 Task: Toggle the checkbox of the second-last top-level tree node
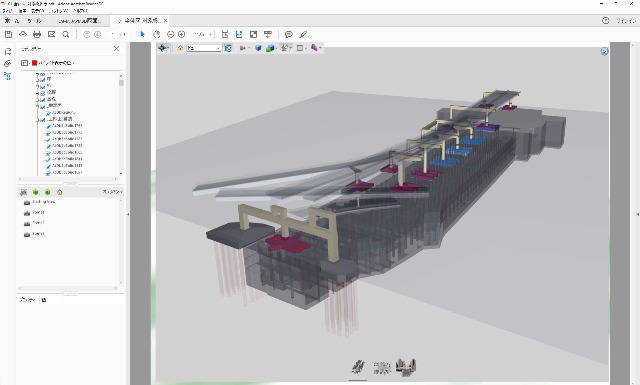[42, 107]
